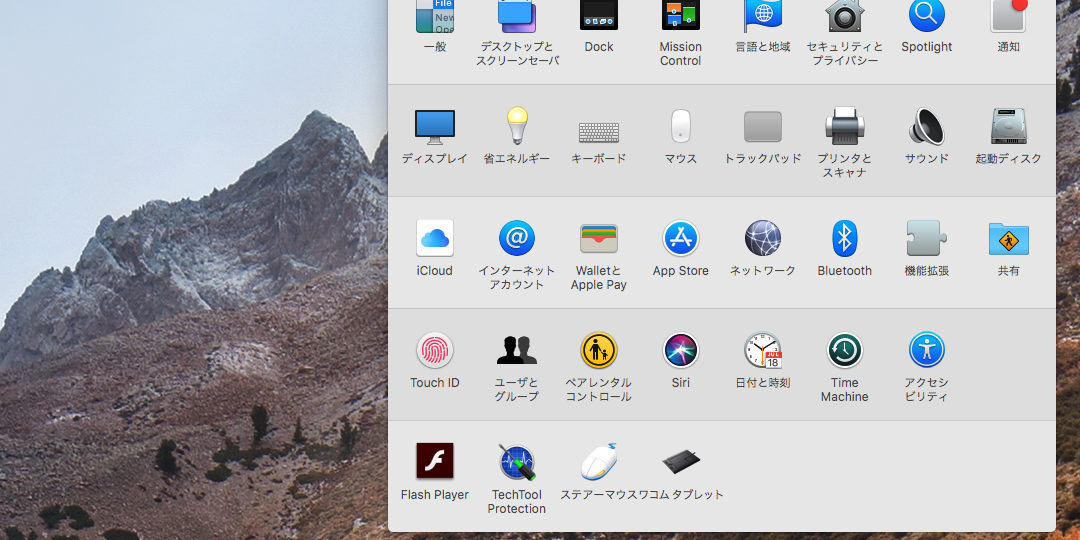Open 省エネルギー (Energy Saver) lightbulb icon

pyautogui.click(x=517, y=125)
